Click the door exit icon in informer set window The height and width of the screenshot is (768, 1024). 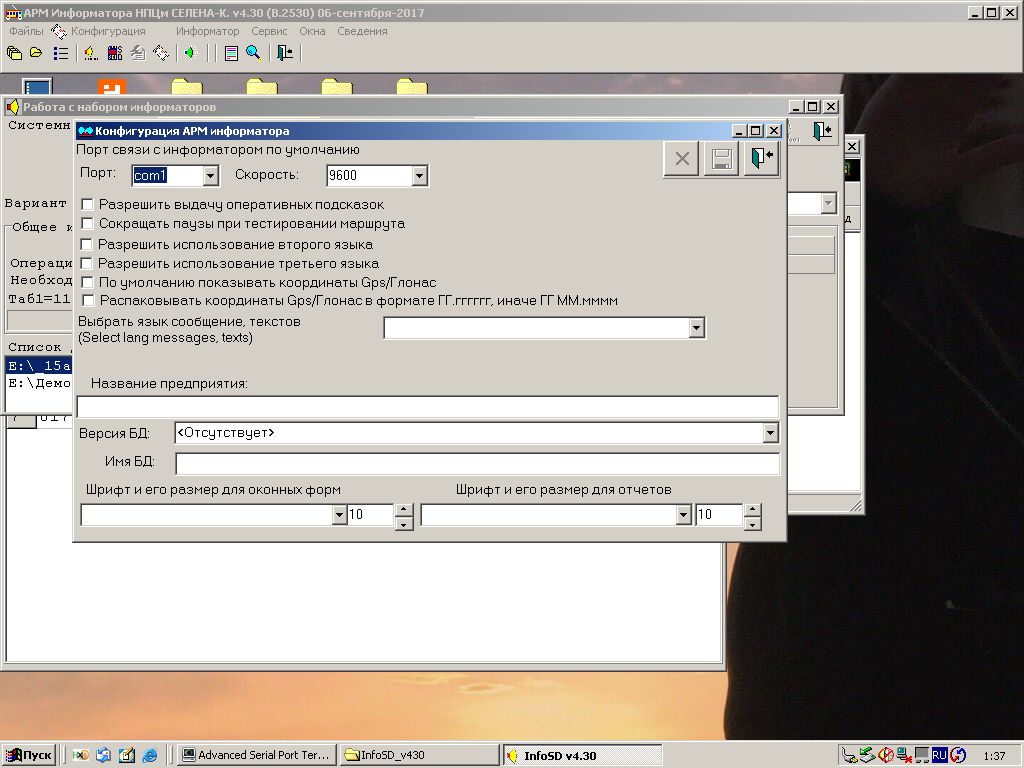click(822, 131)
